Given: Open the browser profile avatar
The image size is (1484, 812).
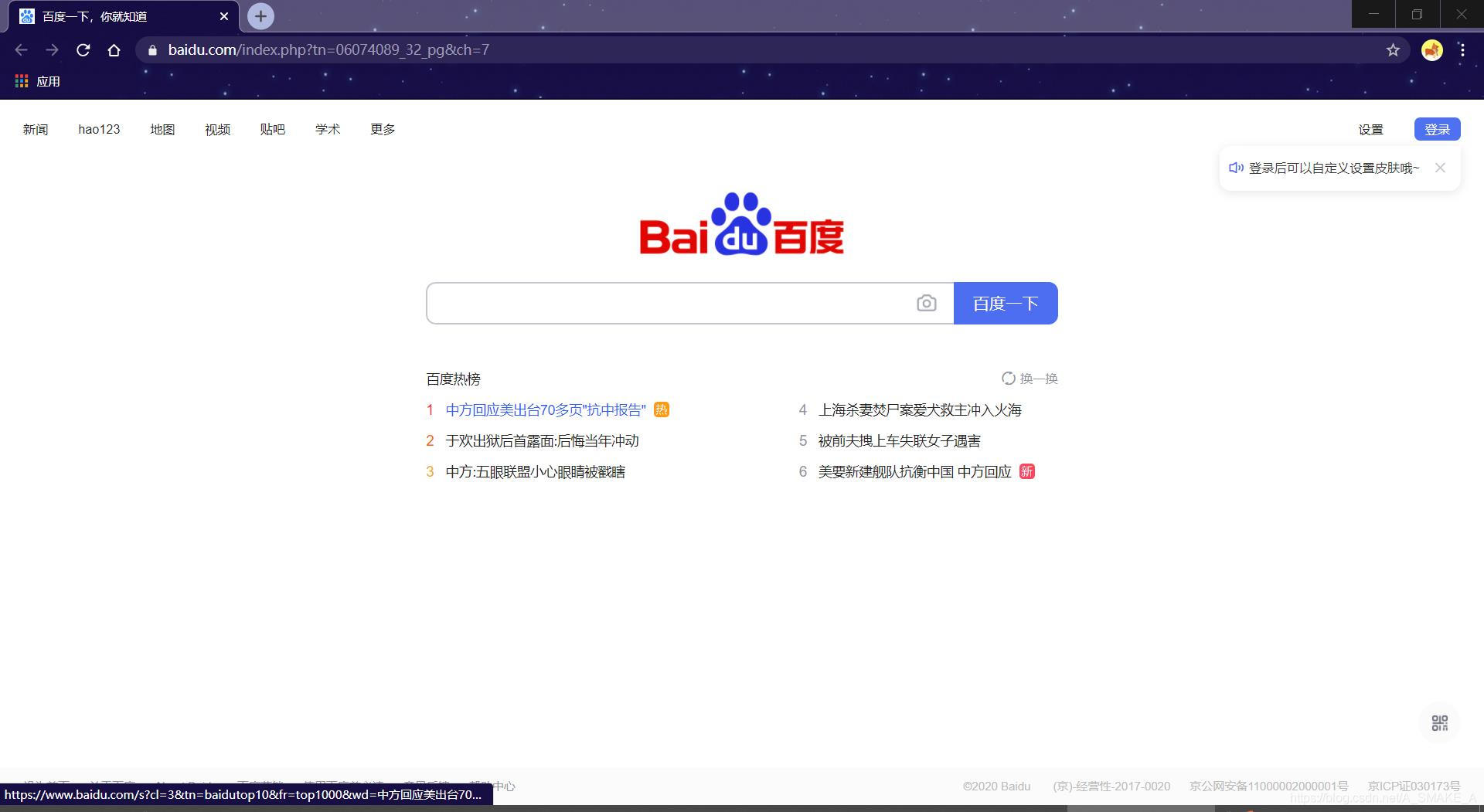Looking at the screenshot, I should [1431, 50].
